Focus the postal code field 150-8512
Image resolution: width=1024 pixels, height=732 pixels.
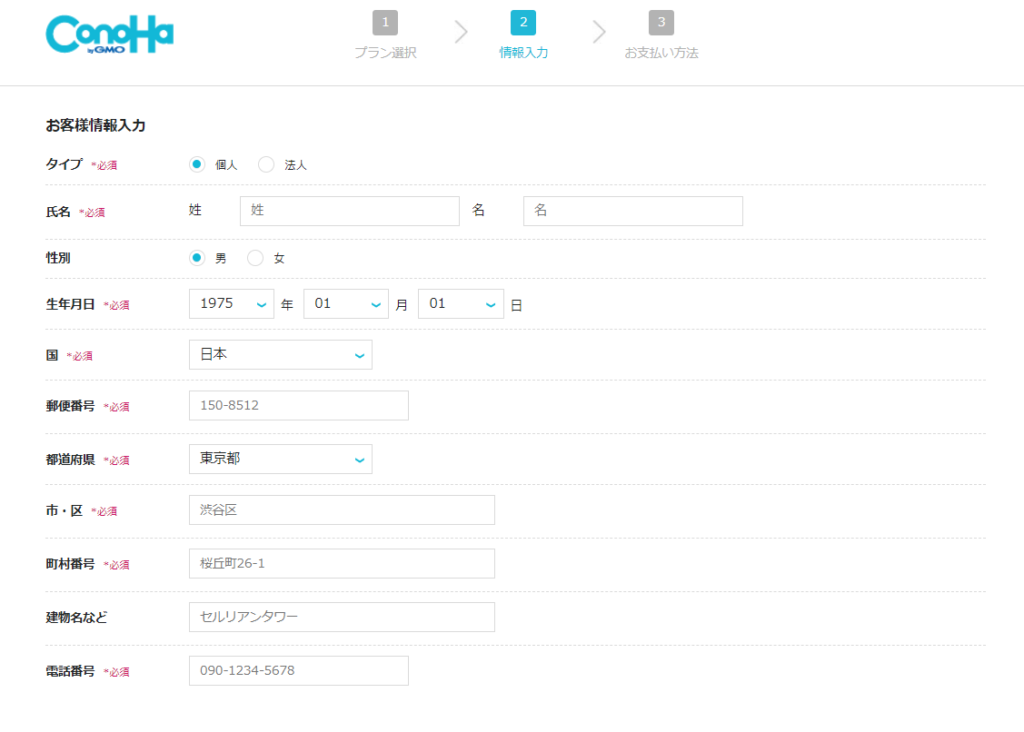pos(298,406)
